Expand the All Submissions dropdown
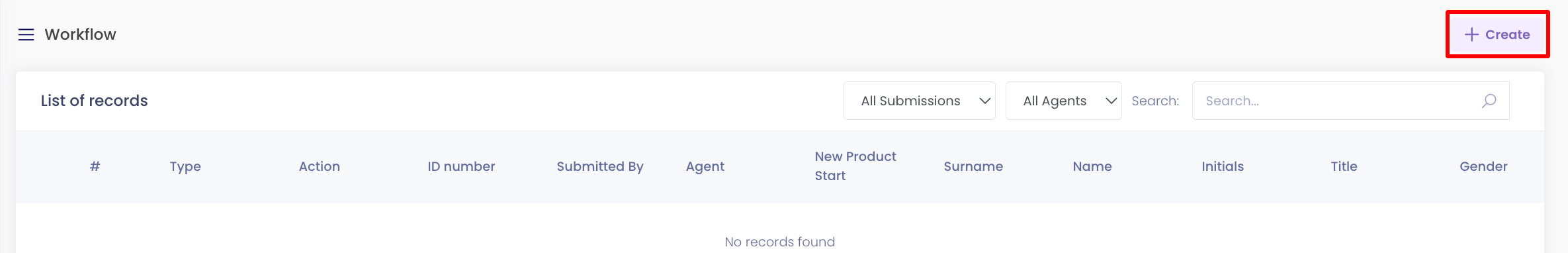Screen dimensions: 1568x253 920,101
